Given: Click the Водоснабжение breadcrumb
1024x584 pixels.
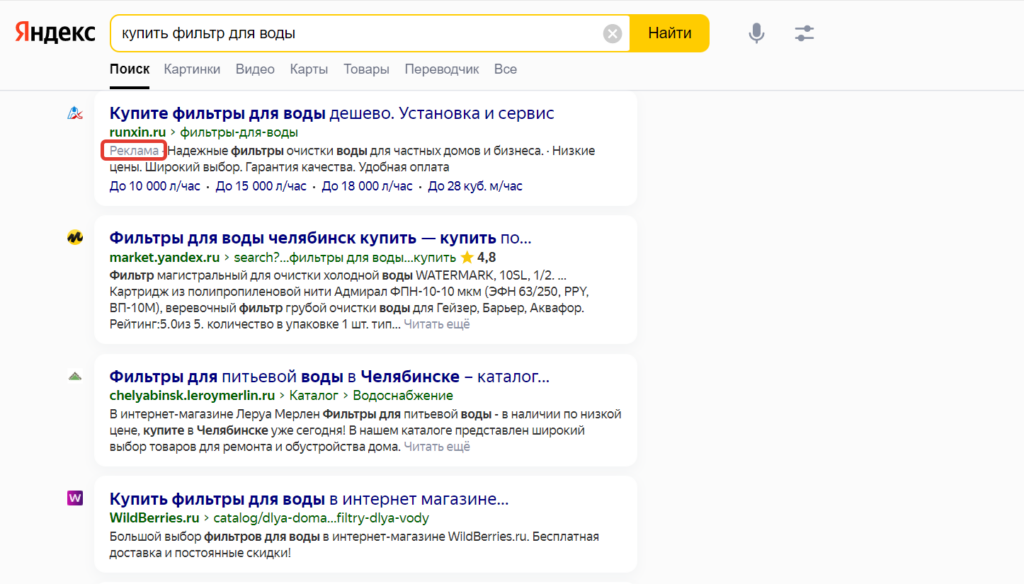Looking at the screenshot, I should (x=403, y=395).
